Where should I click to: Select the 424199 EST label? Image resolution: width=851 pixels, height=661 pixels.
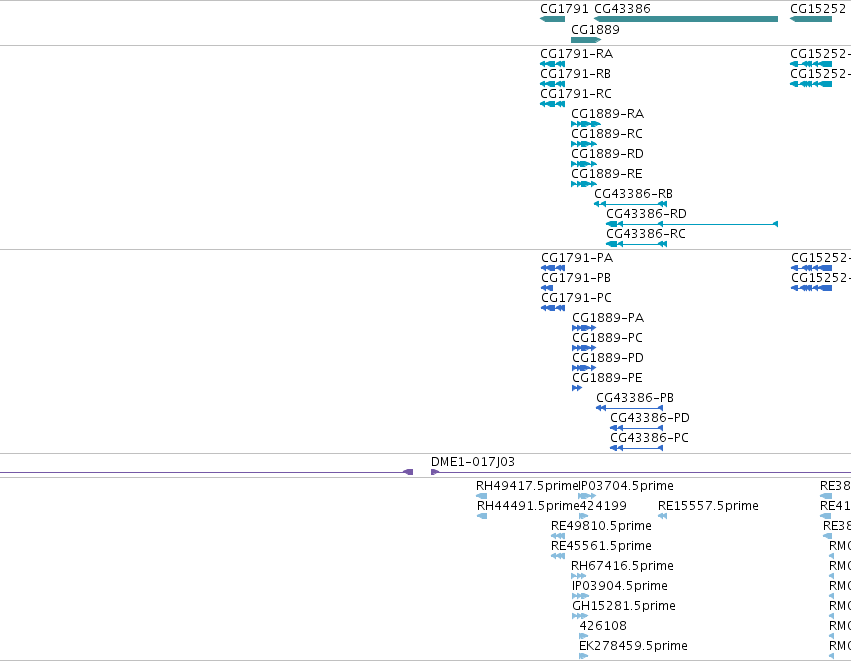pos(603,506)
